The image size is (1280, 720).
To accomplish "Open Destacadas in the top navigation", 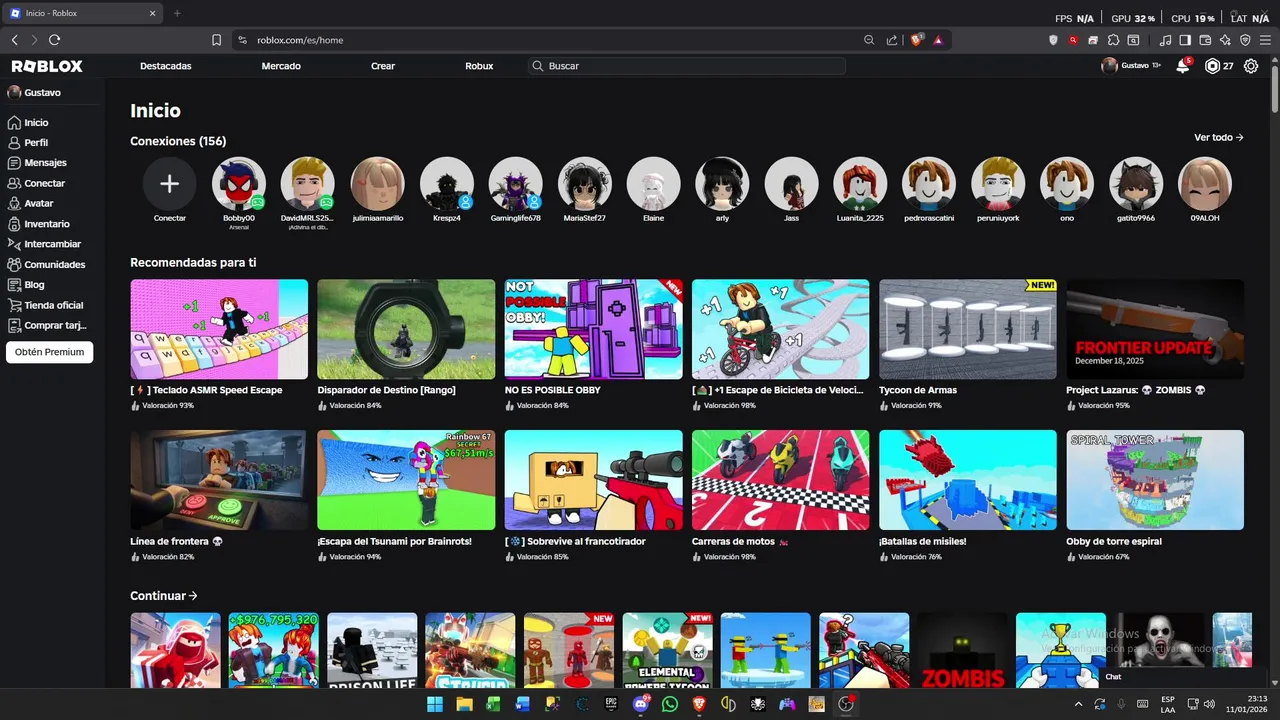I will [x=166, y=66].
